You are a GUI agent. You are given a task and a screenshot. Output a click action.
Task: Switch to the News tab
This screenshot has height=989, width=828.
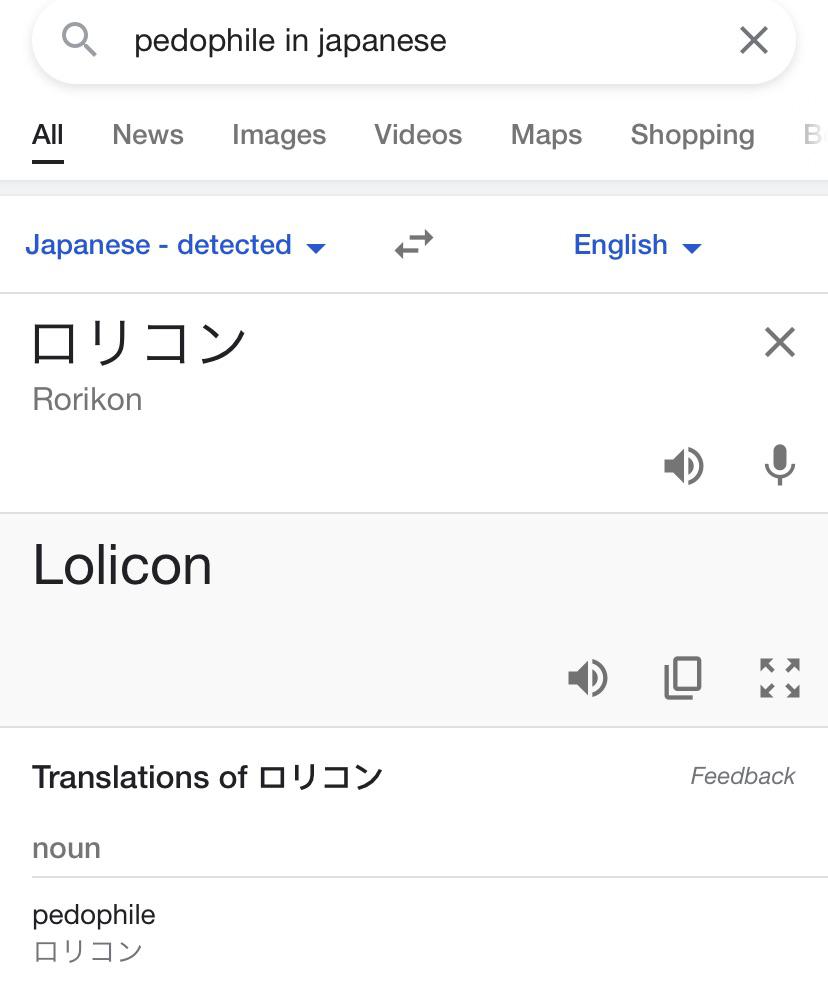[148, 134]
